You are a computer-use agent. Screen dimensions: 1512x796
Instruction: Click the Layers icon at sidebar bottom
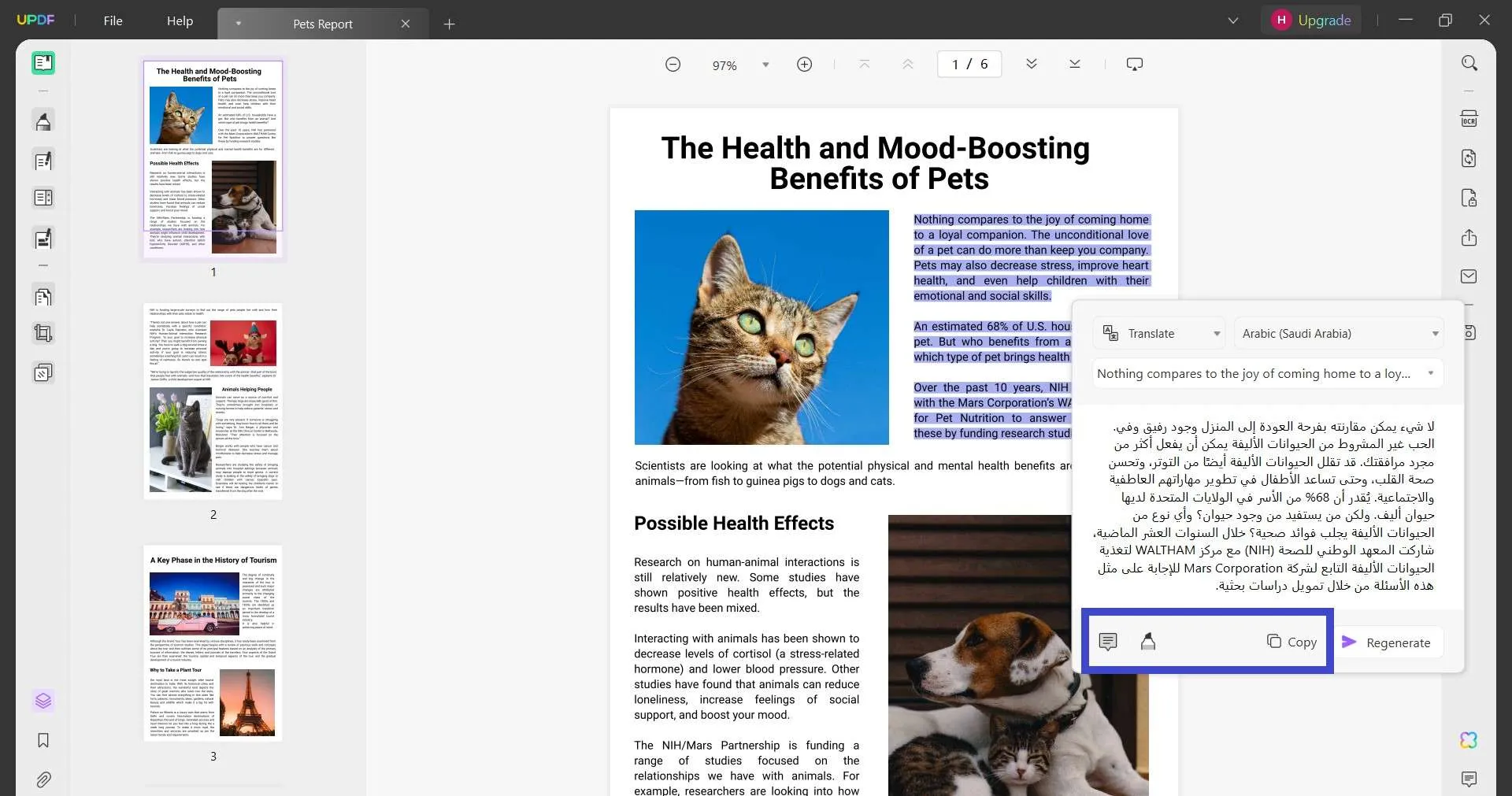[x=43, y=701]
